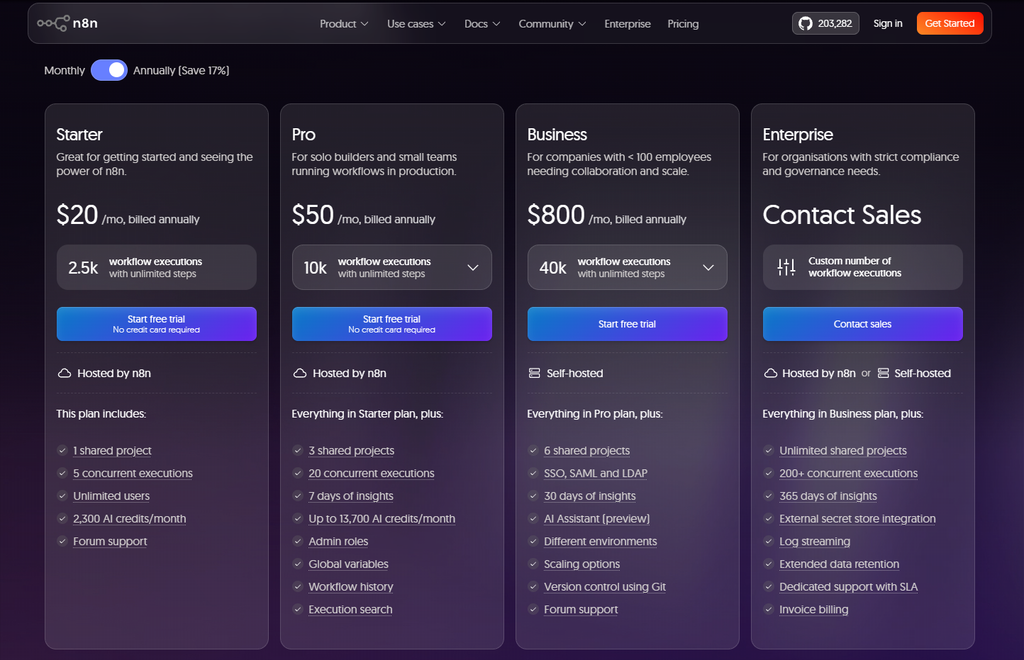Image resolution: width=1024 pixels, height=660 pixels.
Task: Open the Enterprise link in the header
Action: [x=628, y=24]
